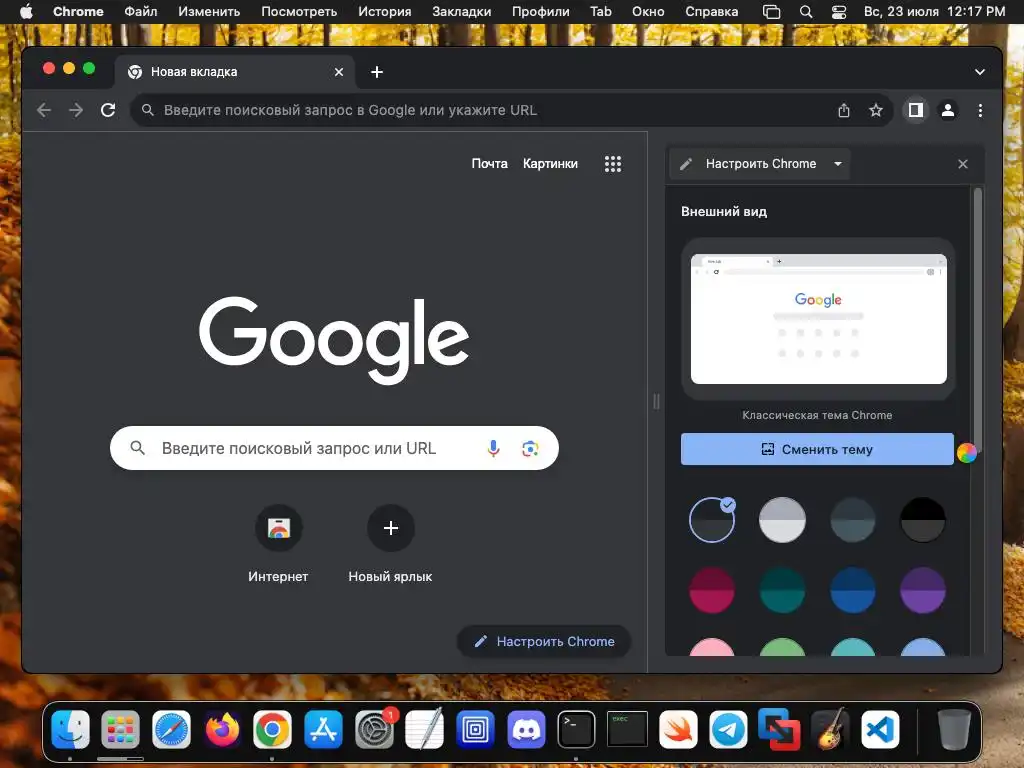Viewport: 1024px width, 768px height.
Task: Open the Почта link
Action: [x=489, y=164]
